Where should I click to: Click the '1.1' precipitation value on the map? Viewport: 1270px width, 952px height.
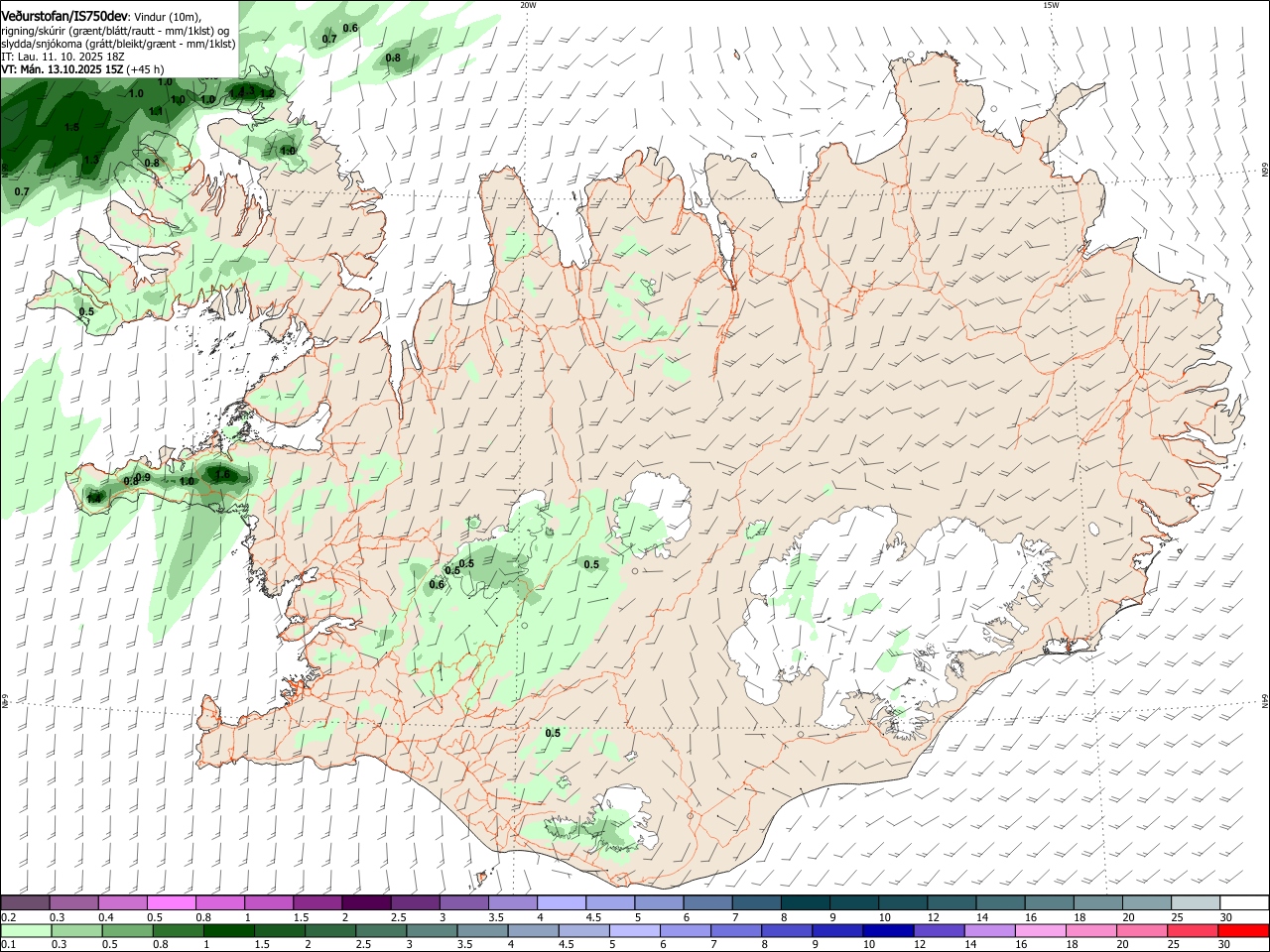coord(156,112)
